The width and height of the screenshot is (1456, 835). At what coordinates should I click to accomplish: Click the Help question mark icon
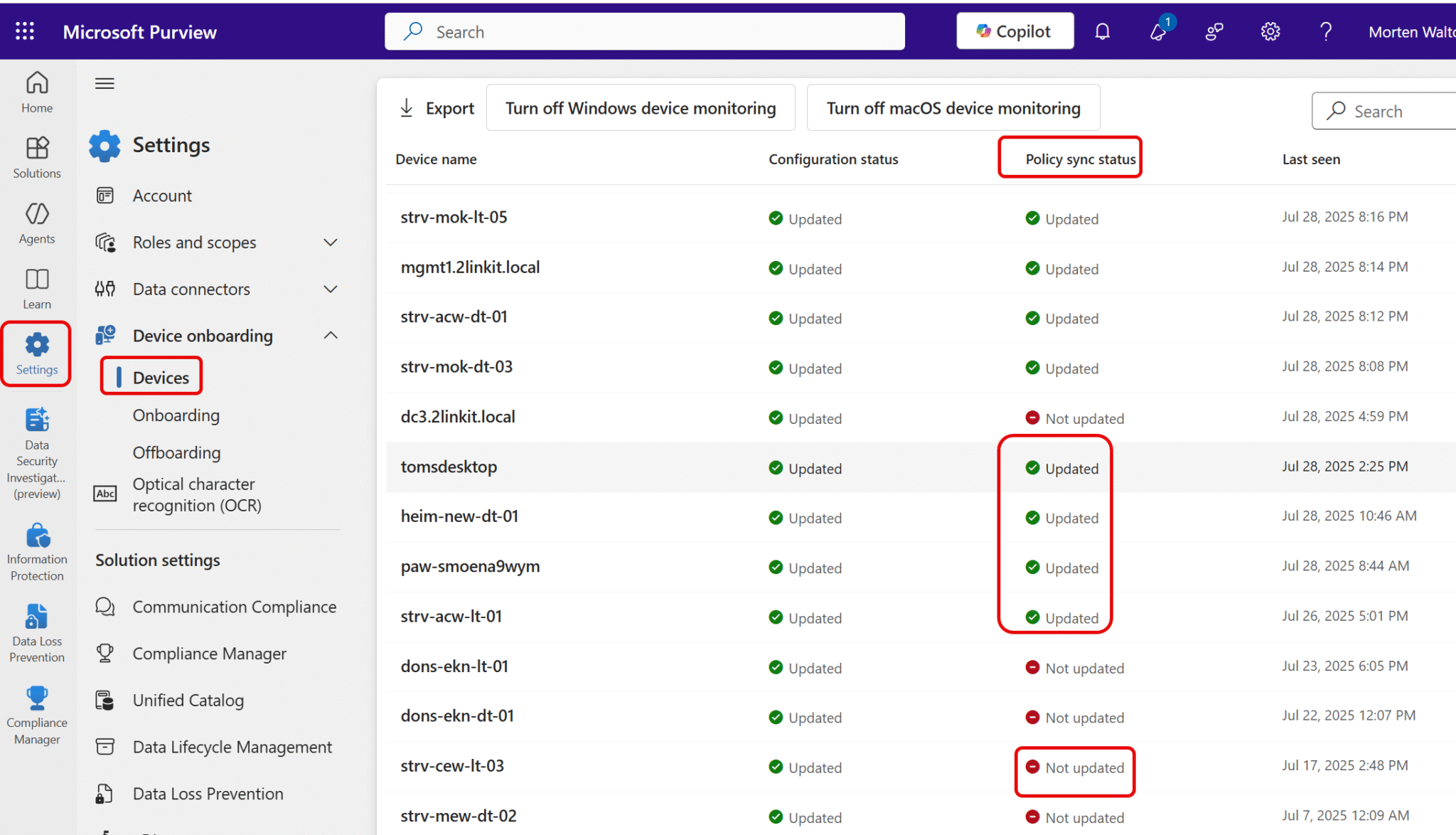point(1325,31)
